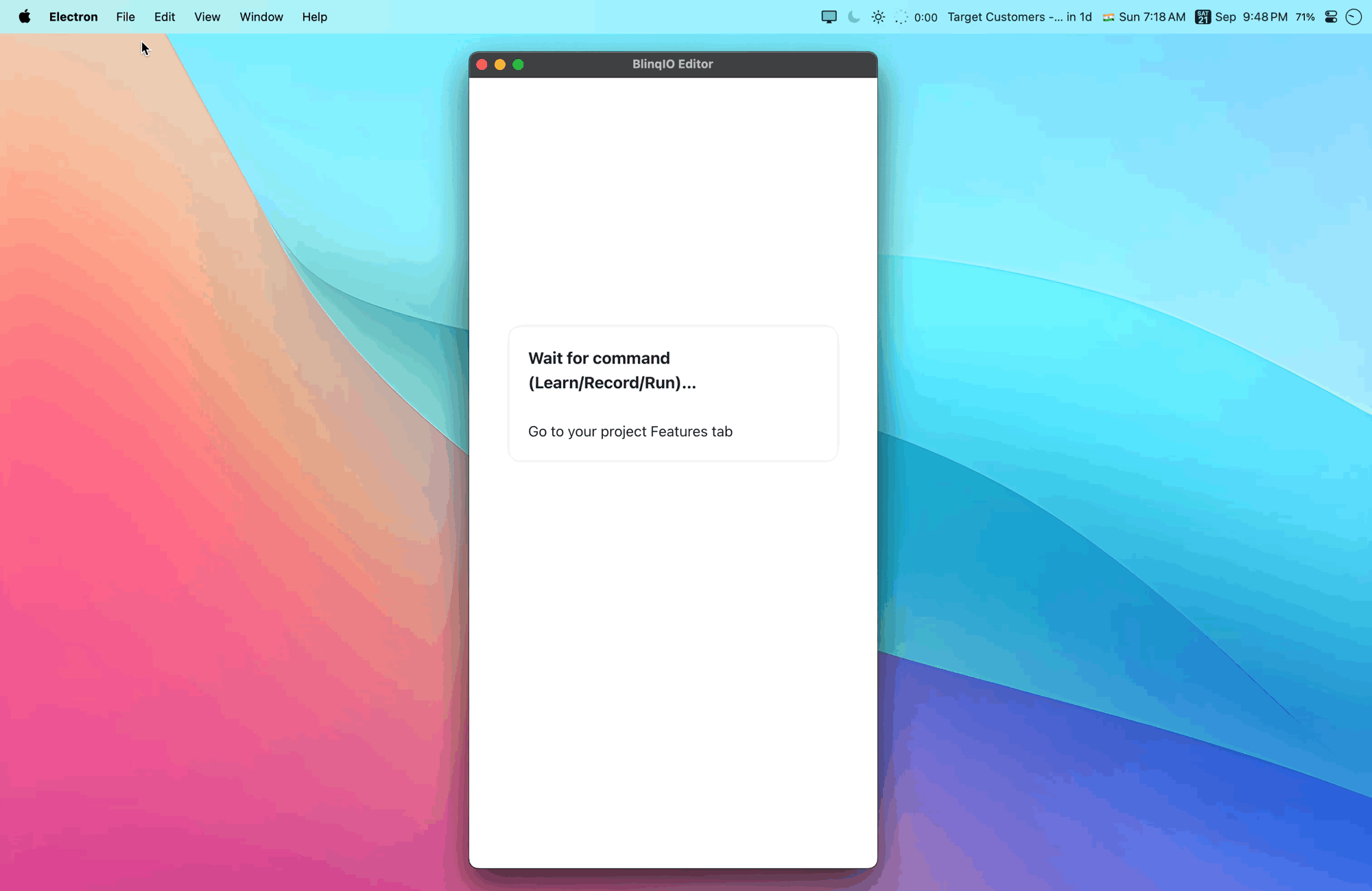The width and height of the screenshot is (1372, 891).
Task: Click the crescent moon Do Not Disturb icon
Action: coord(854,17)
